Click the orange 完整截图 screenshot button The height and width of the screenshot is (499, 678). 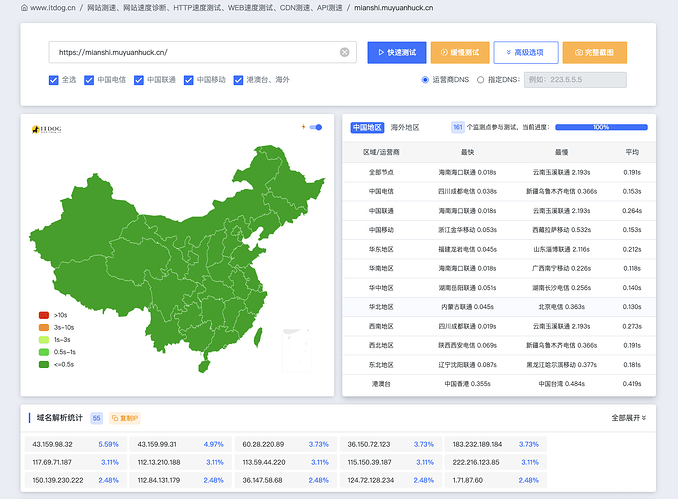[x=595, y=52]
